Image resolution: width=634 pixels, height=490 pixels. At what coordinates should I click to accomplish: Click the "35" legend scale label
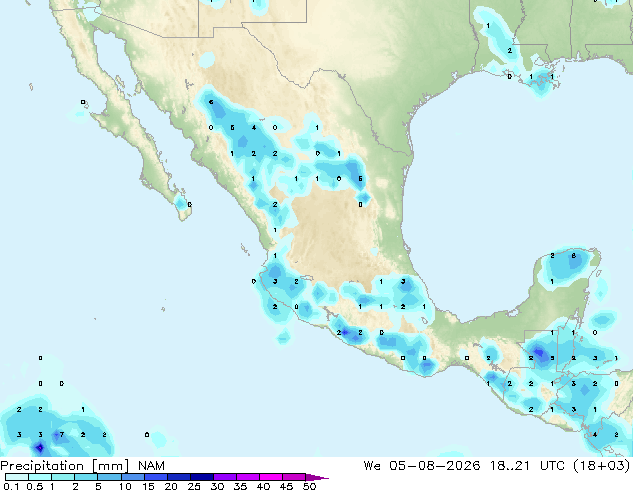coord(240,486)
